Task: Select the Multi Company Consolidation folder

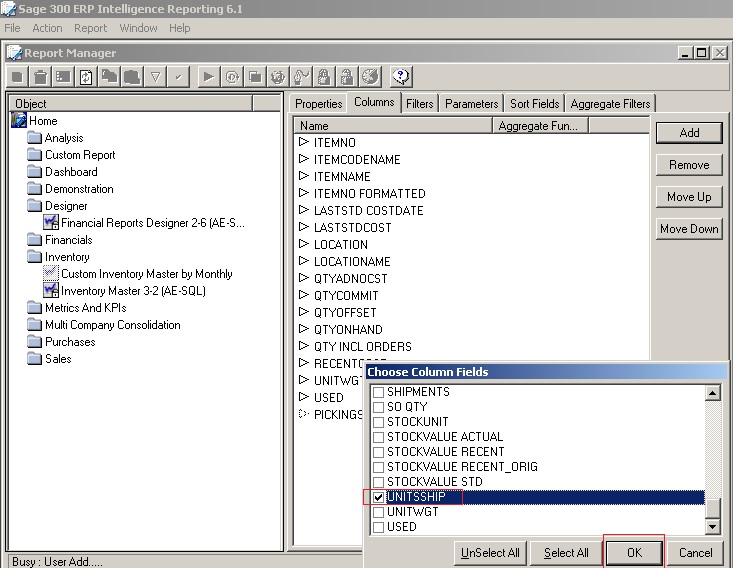Action: coord(113,324)
